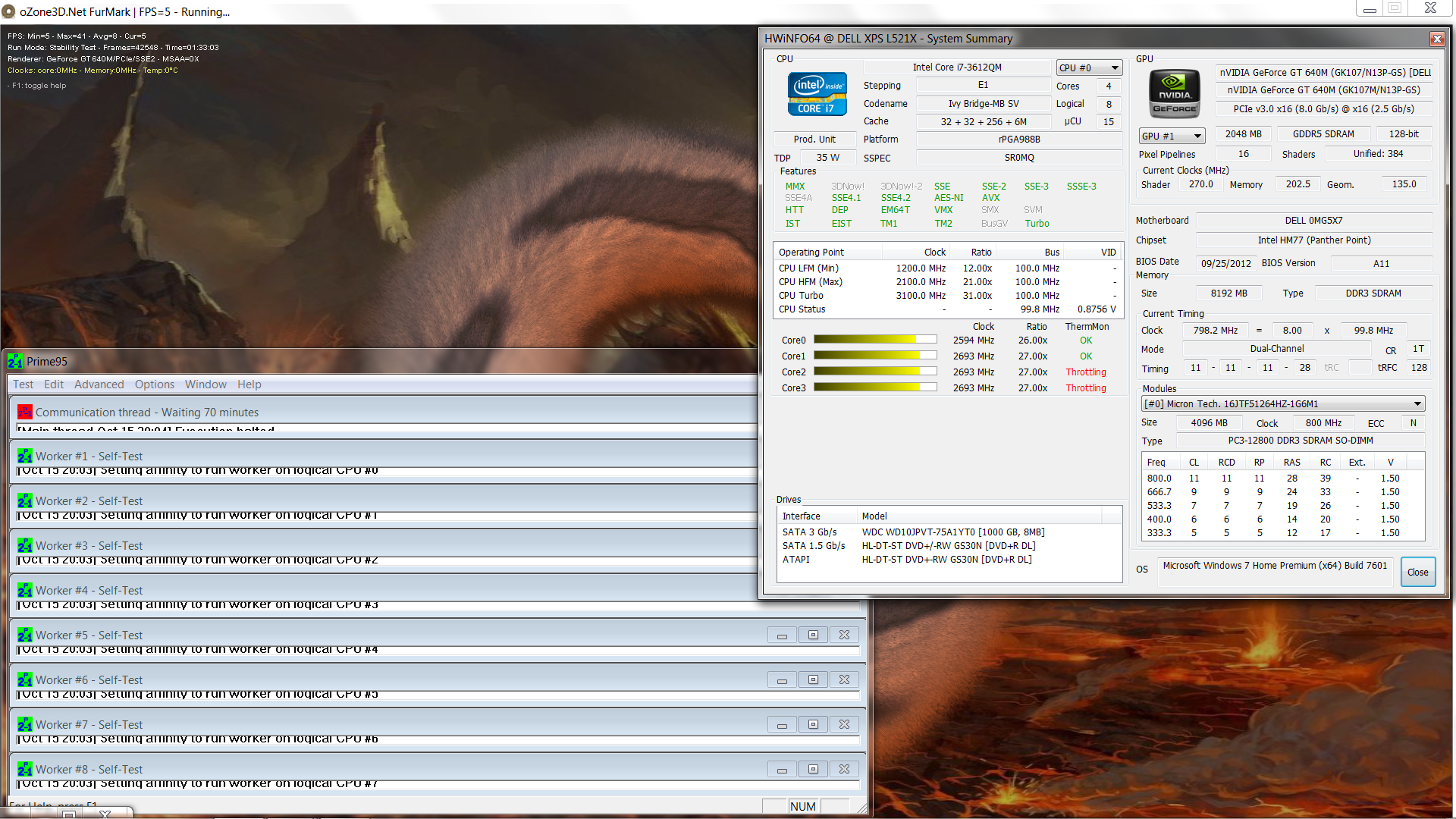
Task: Click the 333.3 frequency timing row
Action: pyautogui.click(x=1282, y=533)
